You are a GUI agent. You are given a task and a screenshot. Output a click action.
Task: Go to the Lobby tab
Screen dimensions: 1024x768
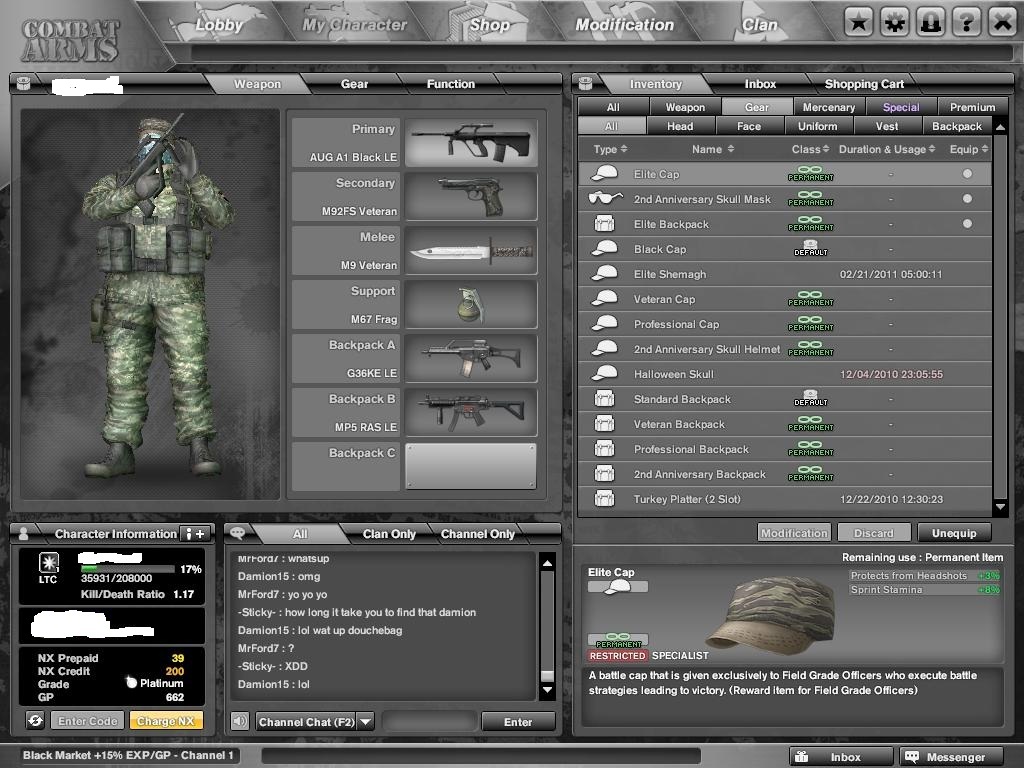[219, 25]
